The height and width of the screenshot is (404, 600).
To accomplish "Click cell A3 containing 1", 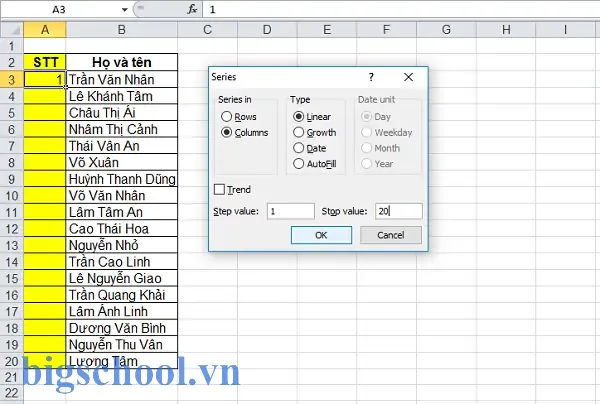I will (45, 79).
